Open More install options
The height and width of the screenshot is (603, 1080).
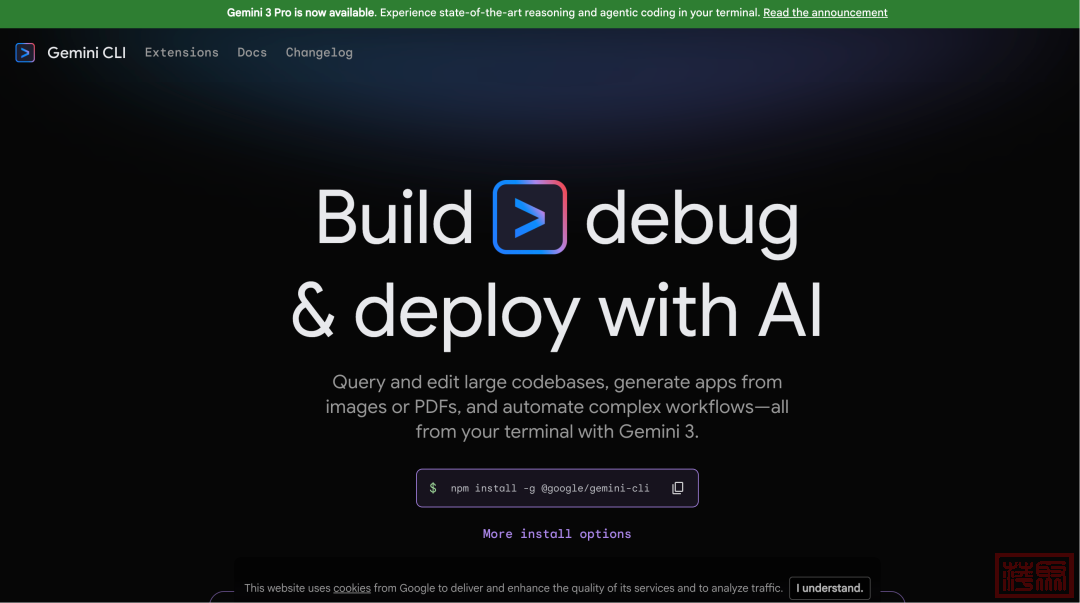coord(557,534)
